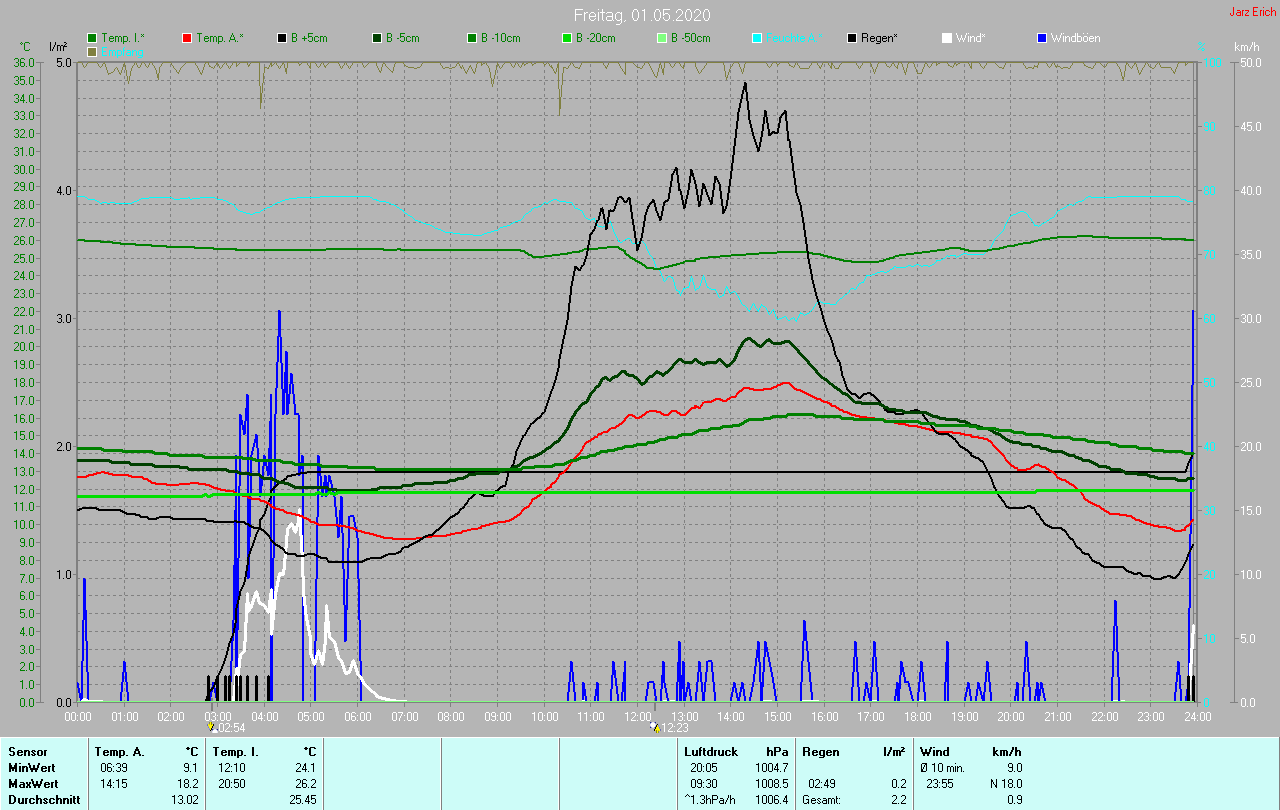Click the light green B -50cm legend square
The image size is (1280, 810).
pos(660,38)
